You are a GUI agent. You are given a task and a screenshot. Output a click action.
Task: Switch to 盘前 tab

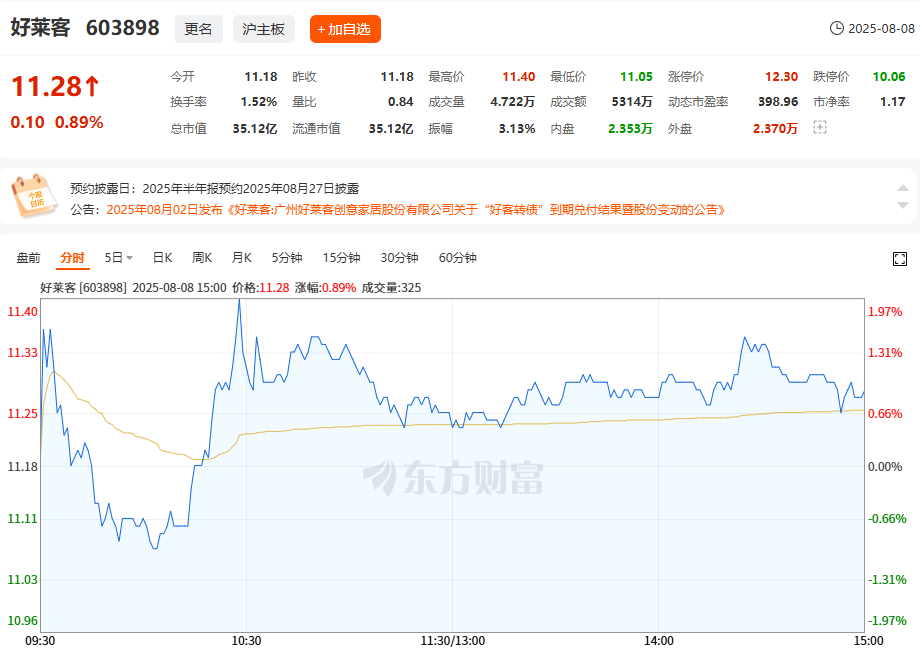(28, 258)
